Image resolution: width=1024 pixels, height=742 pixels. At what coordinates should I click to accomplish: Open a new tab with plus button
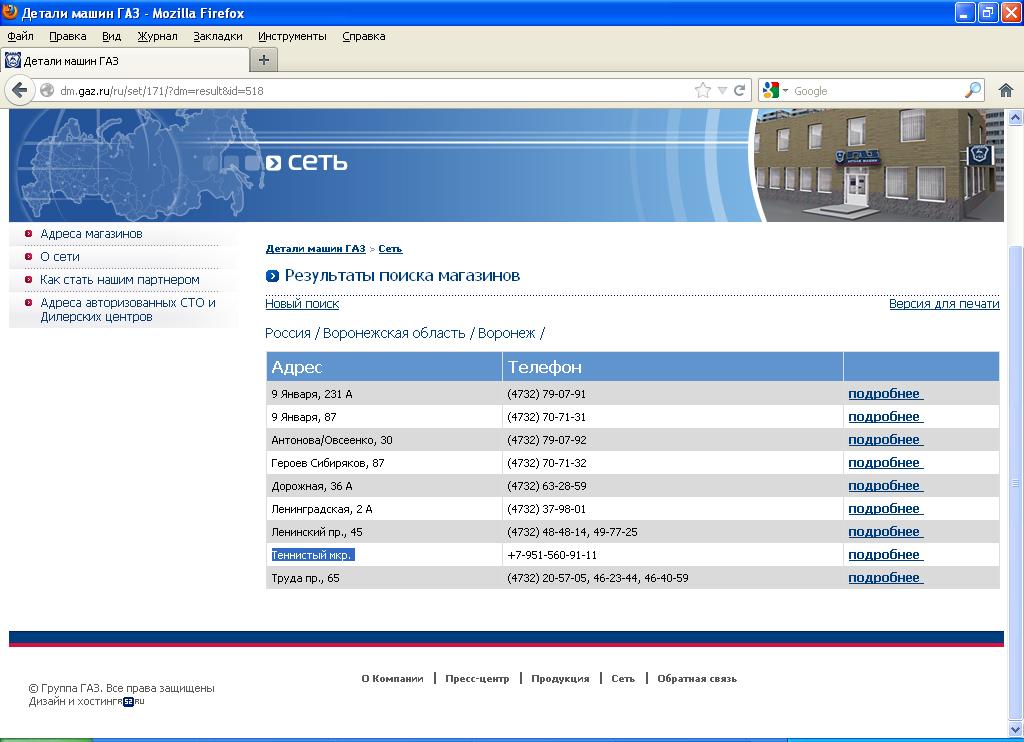coord(264,60)
